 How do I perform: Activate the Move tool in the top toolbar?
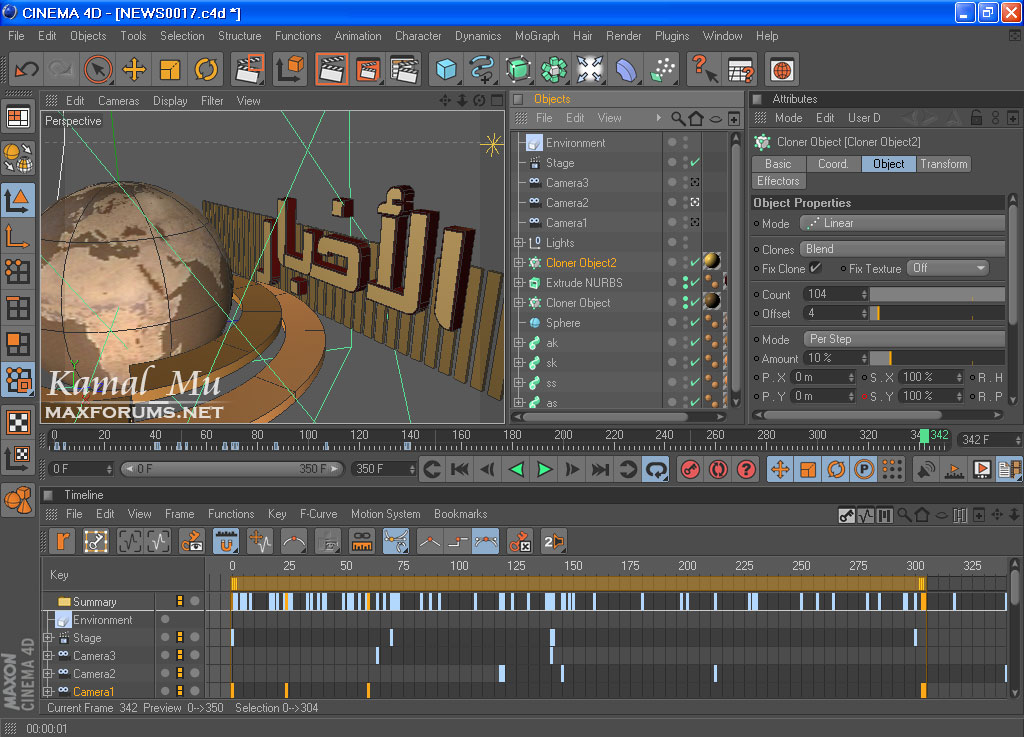pyautogui.click(x=134, y=69)
